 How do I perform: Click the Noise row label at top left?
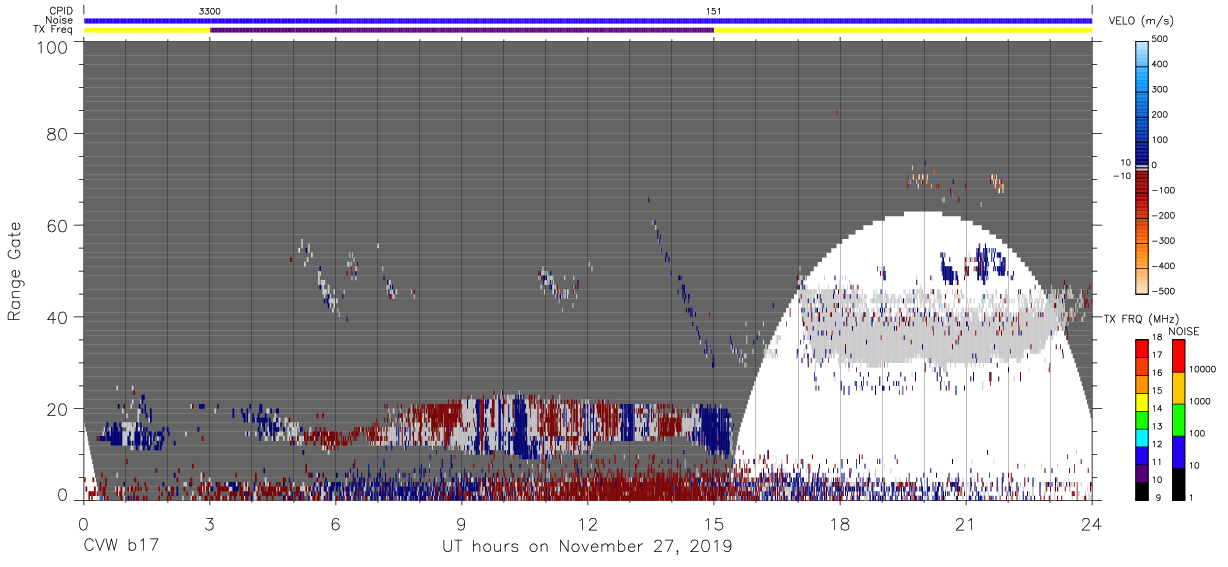pyautogui.click(x=60, y=20)
